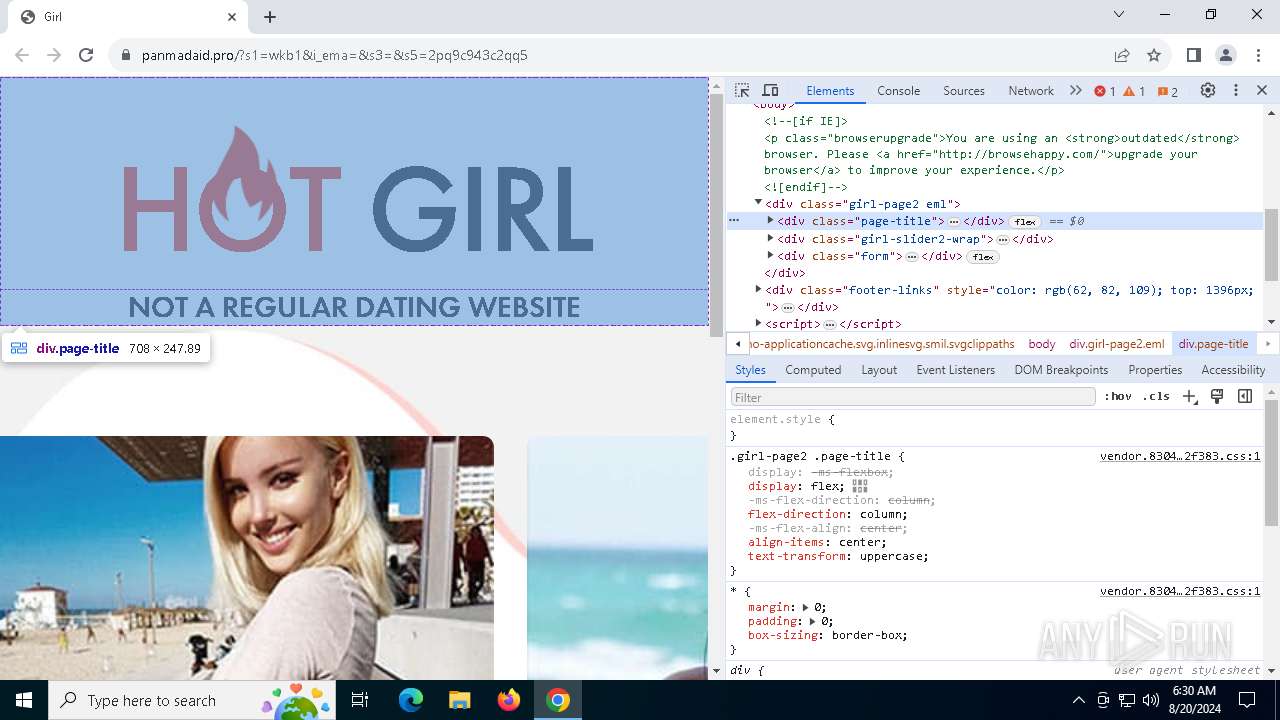Close the DevTools panel
The width and height of the screenshot is (1280, 720).
coord(1262,91)
